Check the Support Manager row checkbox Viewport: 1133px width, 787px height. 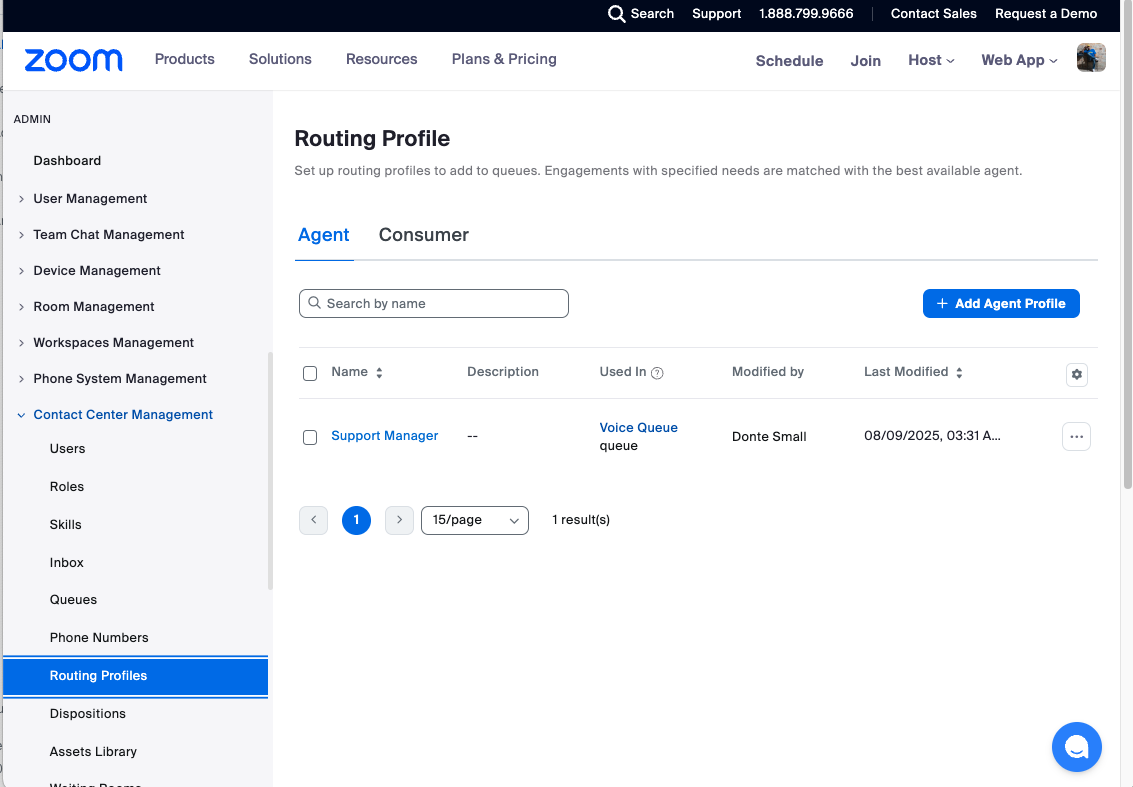[310, 437]
